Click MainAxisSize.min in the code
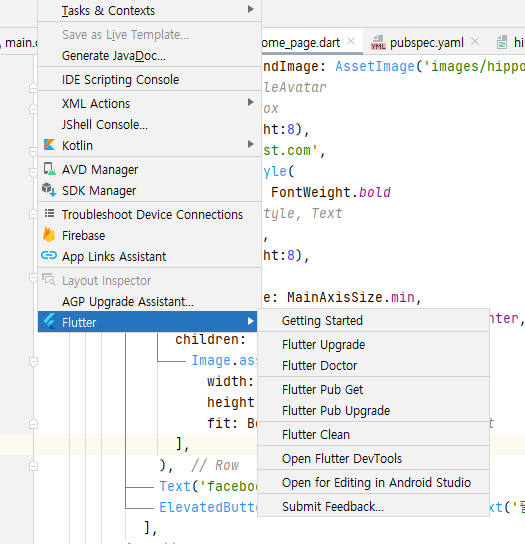 pyautogui.click(x=351, y=297)
